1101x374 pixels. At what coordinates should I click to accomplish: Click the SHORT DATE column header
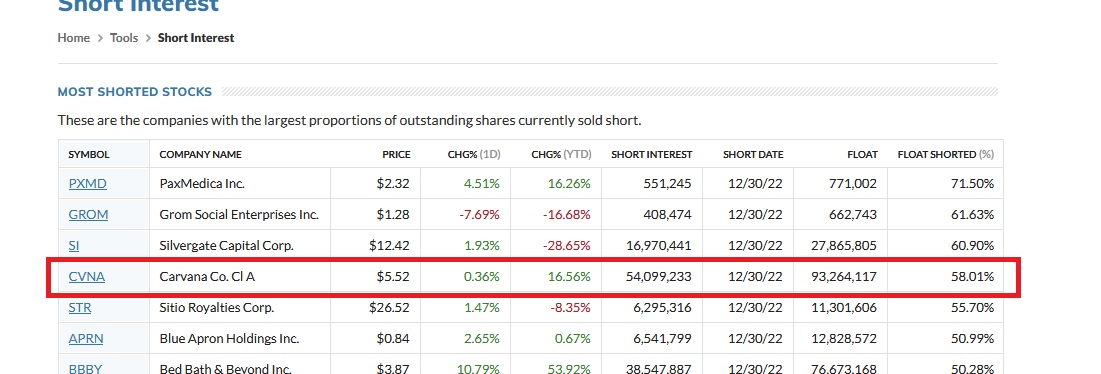pos(753,154)
